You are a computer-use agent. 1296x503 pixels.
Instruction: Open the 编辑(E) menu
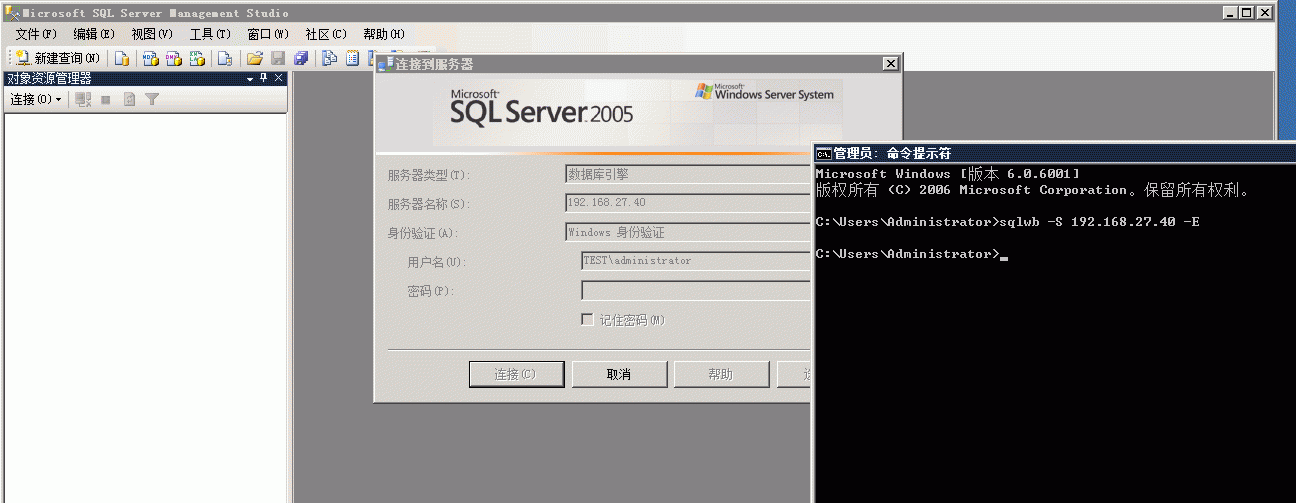click(x=94, y=34)
